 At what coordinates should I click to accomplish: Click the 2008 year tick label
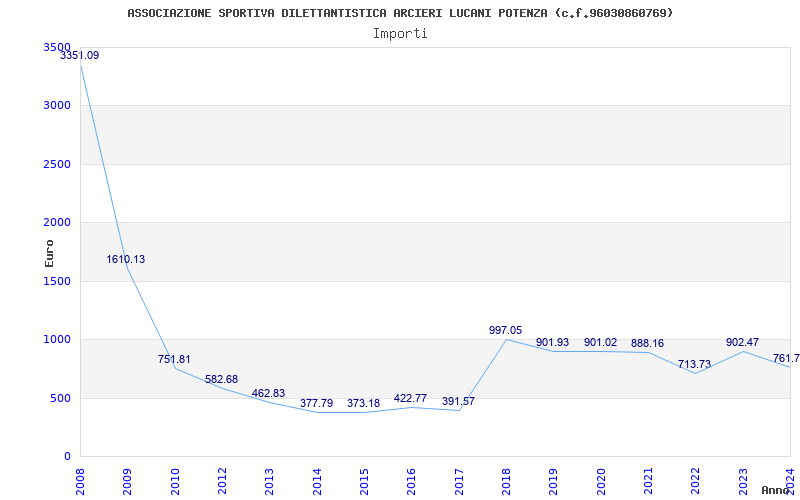81,482
